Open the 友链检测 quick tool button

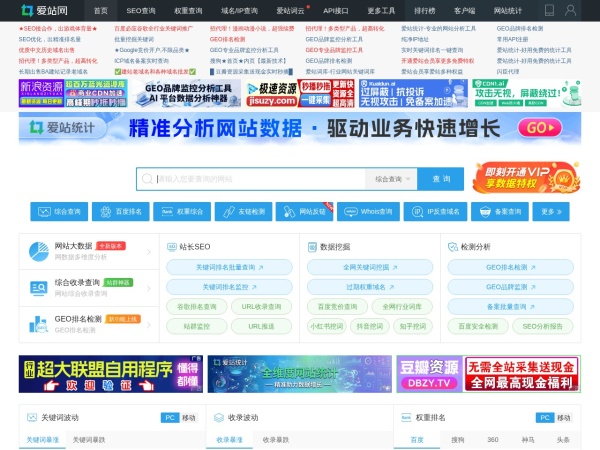tap(243, 212)
